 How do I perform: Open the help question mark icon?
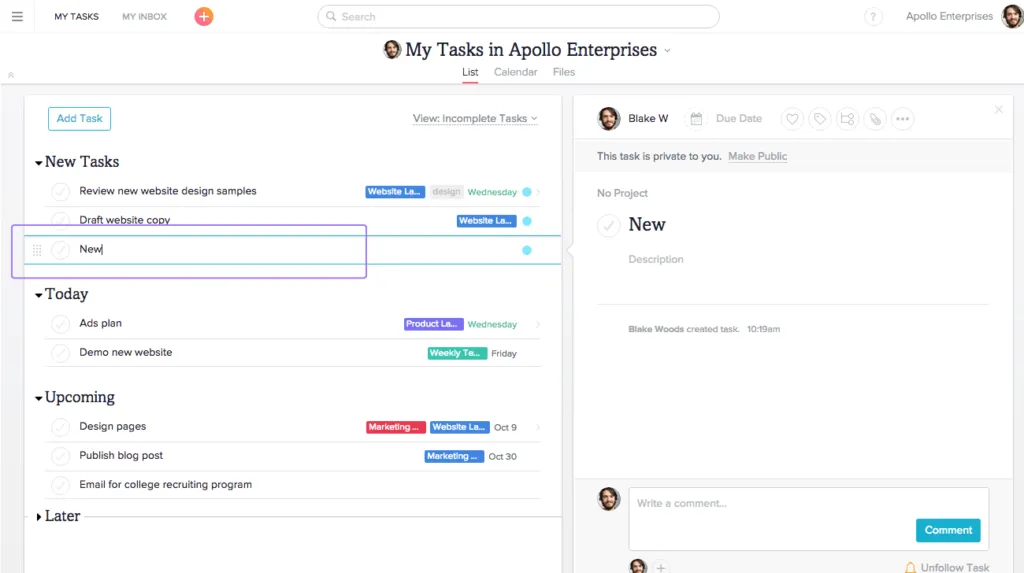coord(872,17)
